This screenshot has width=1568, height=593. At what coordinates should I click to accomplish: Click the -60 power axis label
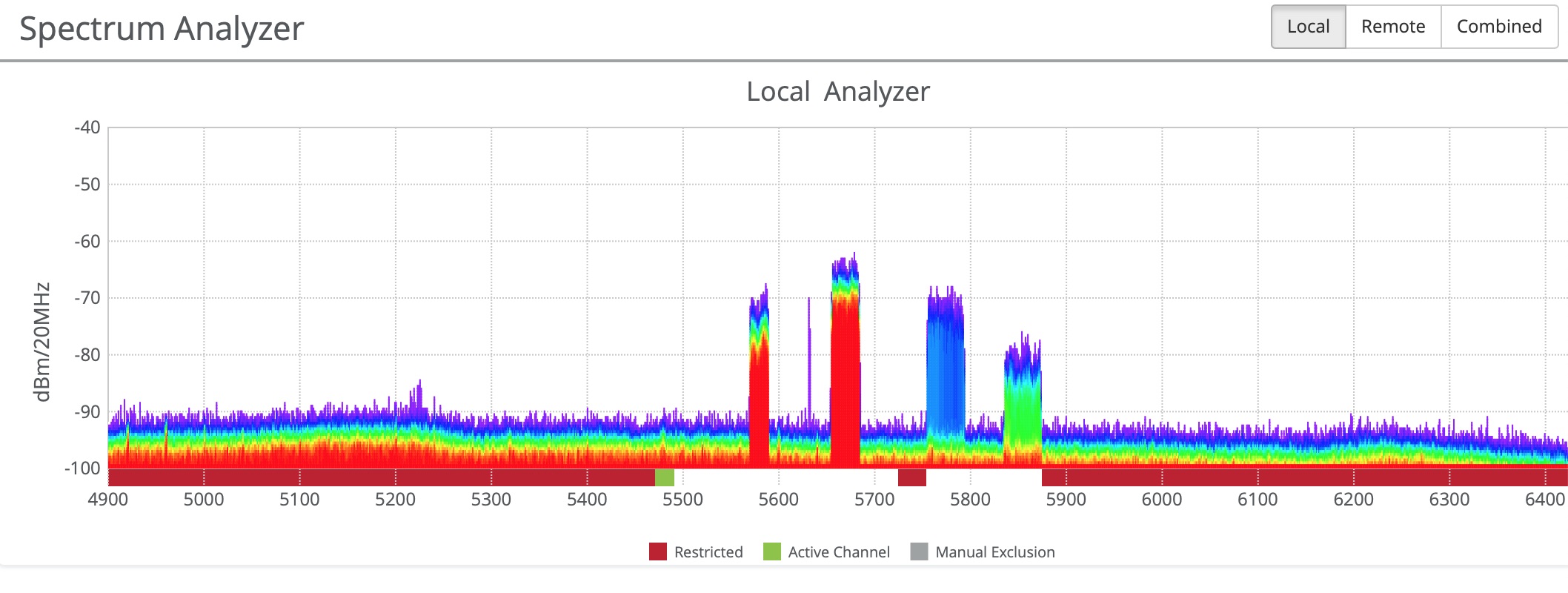pos(87,242)
